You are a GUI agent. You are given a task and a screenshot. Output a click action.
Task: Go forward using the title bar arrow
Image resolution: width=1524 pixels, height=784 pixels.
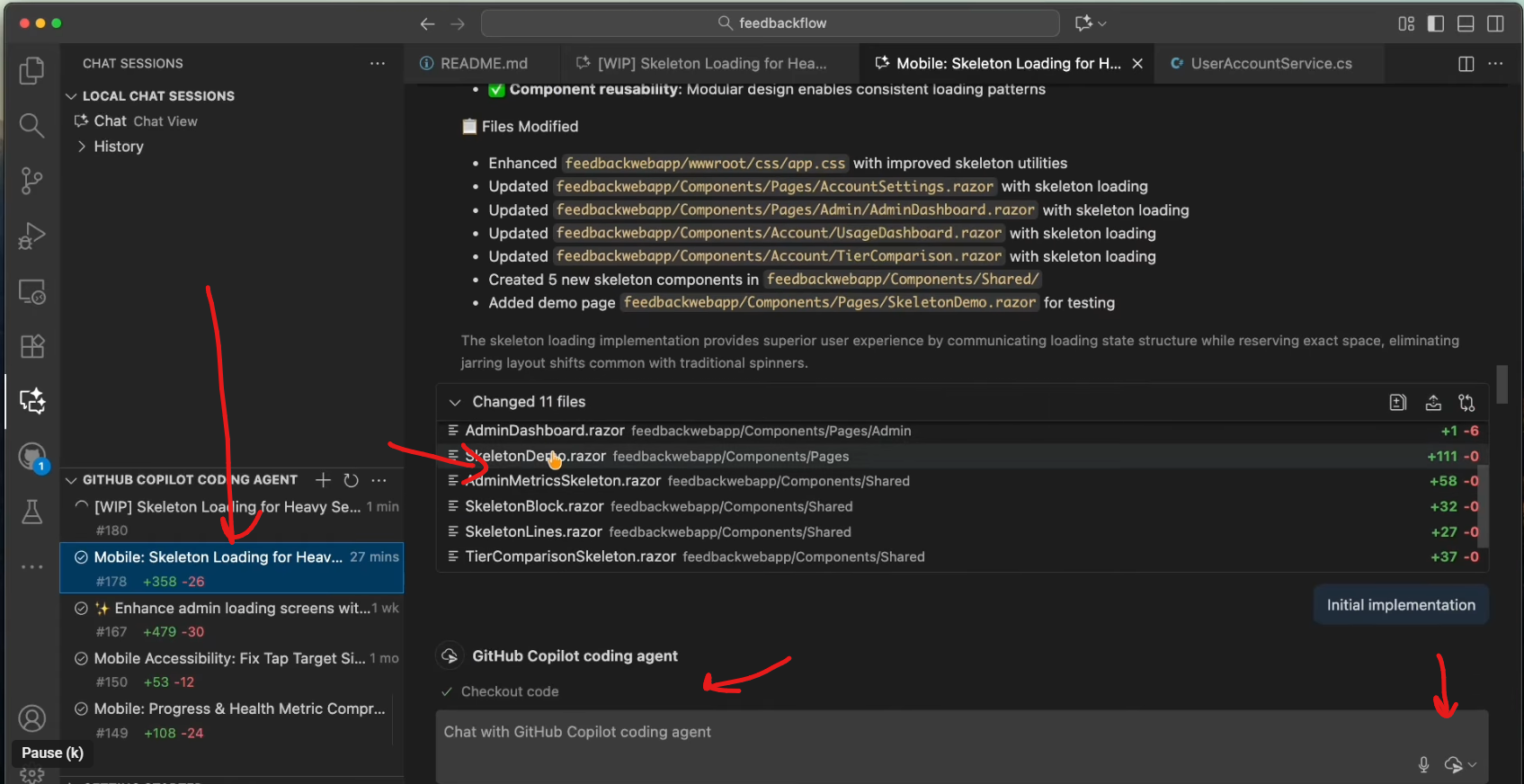coord(458,23)
